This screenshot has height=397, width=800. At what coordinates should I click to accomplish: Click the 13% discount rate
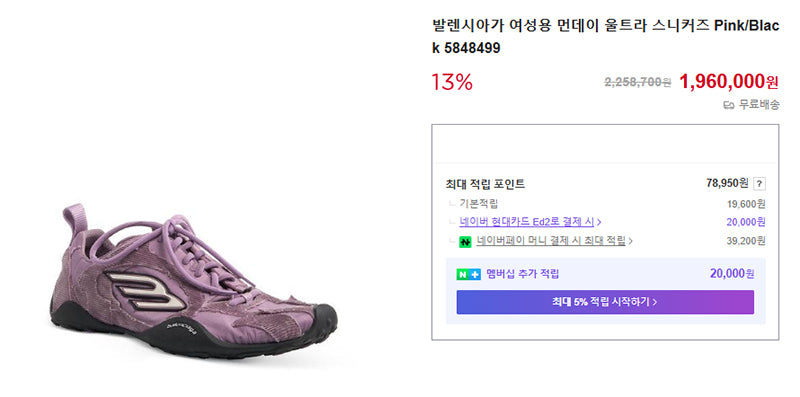click(x=452, y=82)
